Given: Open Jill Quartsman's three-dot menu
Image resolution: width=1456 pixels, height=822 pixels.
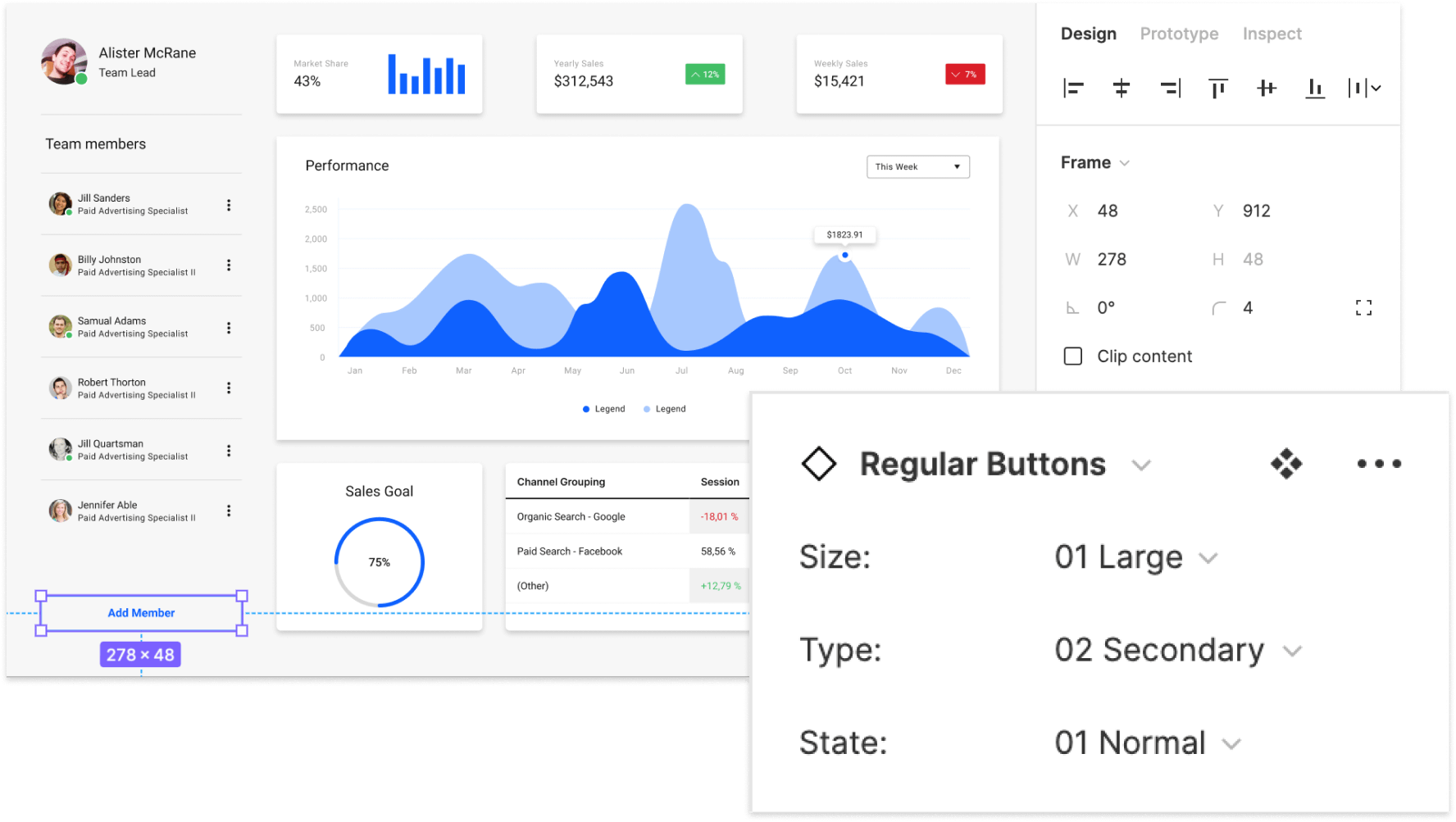Looking at the screenshot, I should click(x=229, y=451).
